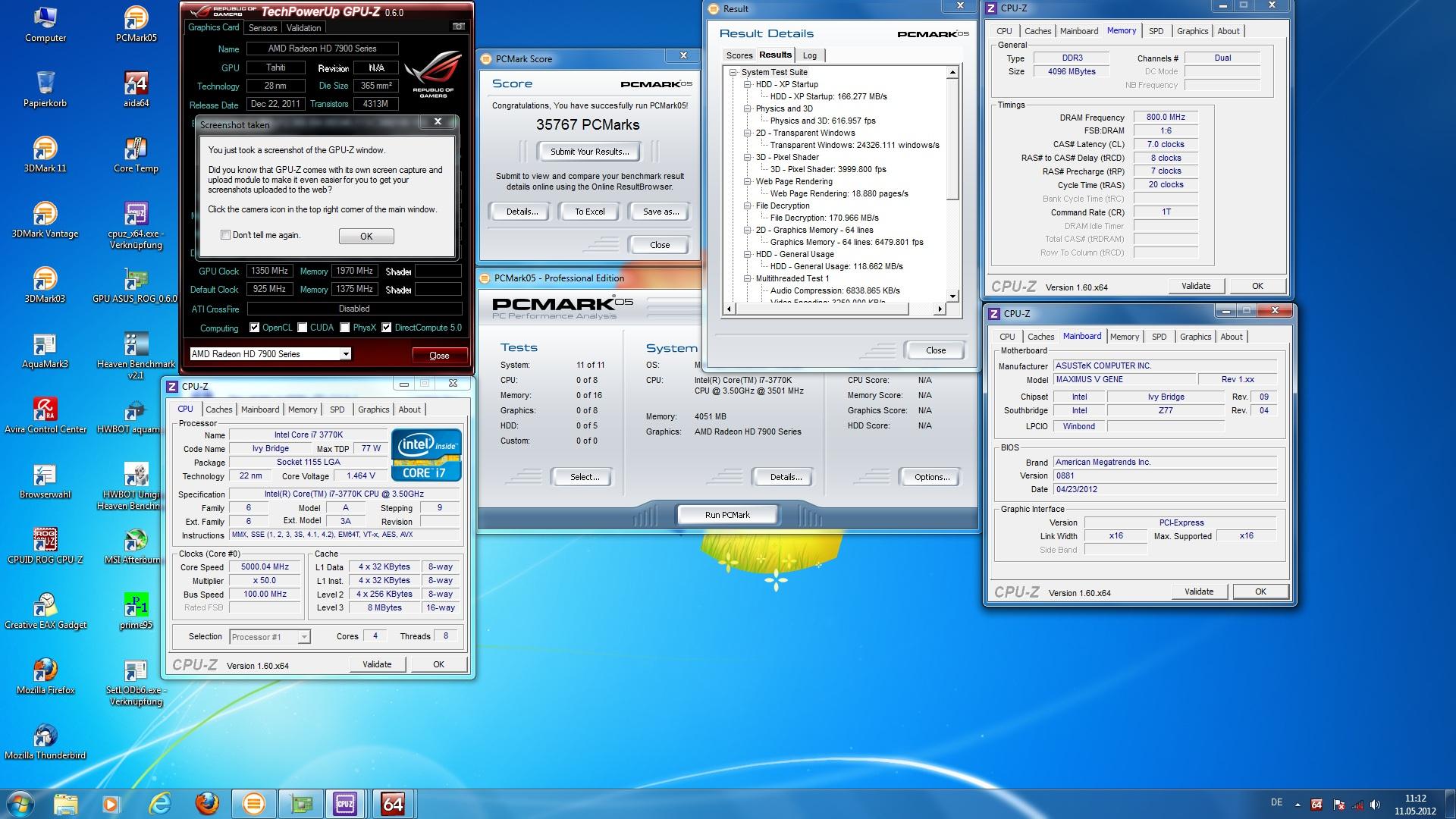1456x819 pixels.
Task: Click the Result tree vertical scrollbar down arrow
Action: coord(952,297)
